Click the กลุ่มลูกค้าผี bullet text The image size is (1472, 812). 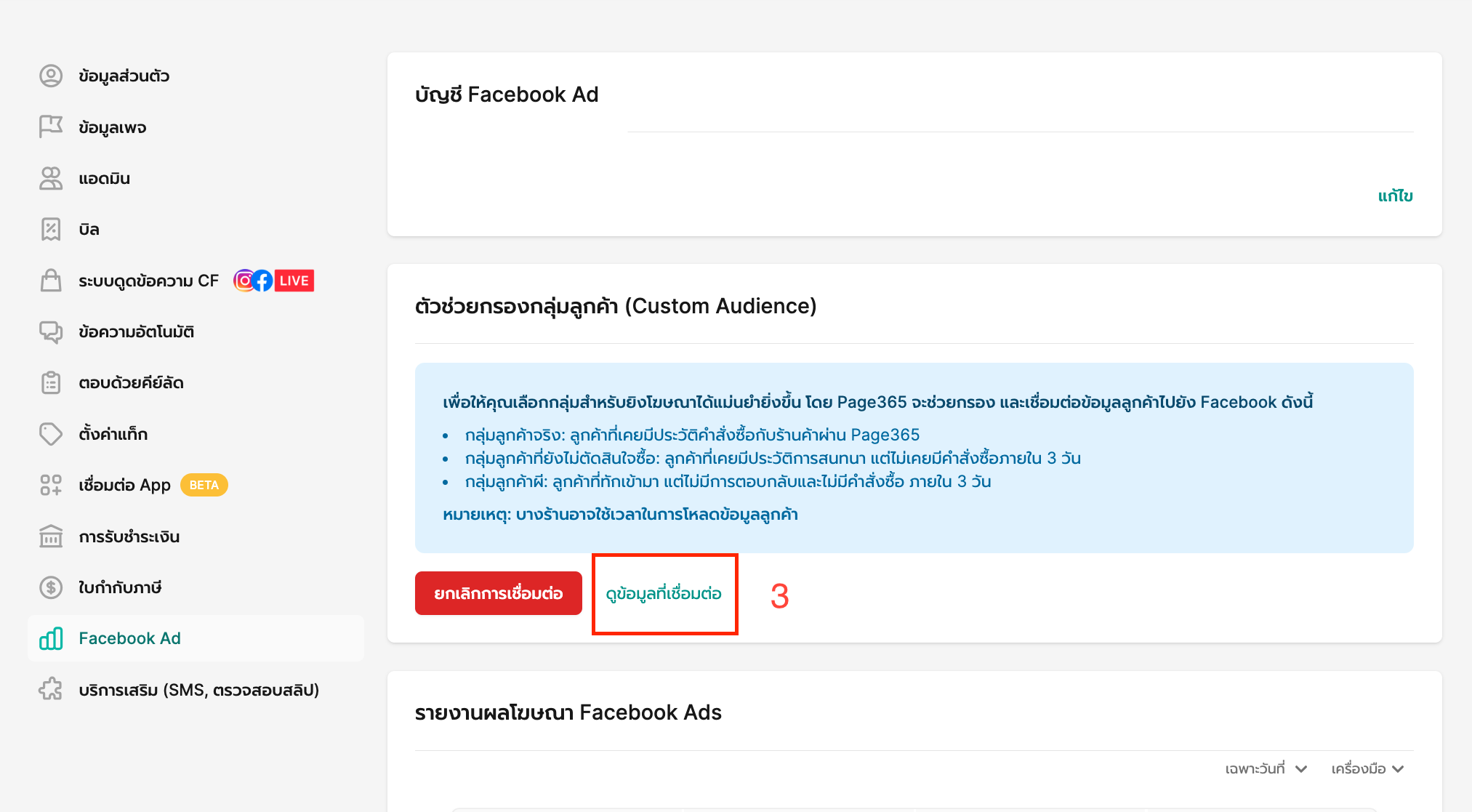[x=728, y=481]
